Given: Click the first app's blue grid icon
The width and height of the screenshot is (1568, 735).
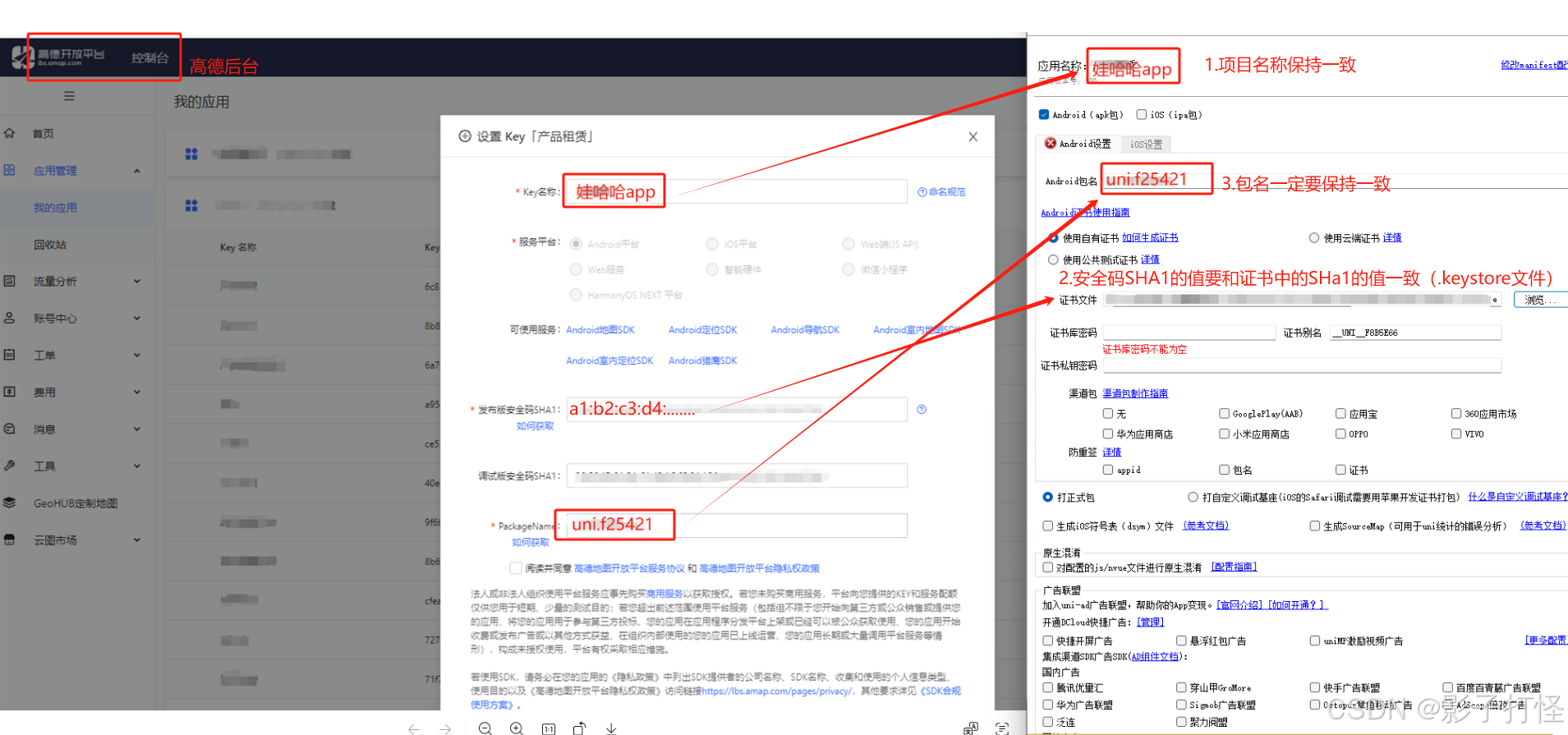Looking at the screenshot, I should click(191, 154).
